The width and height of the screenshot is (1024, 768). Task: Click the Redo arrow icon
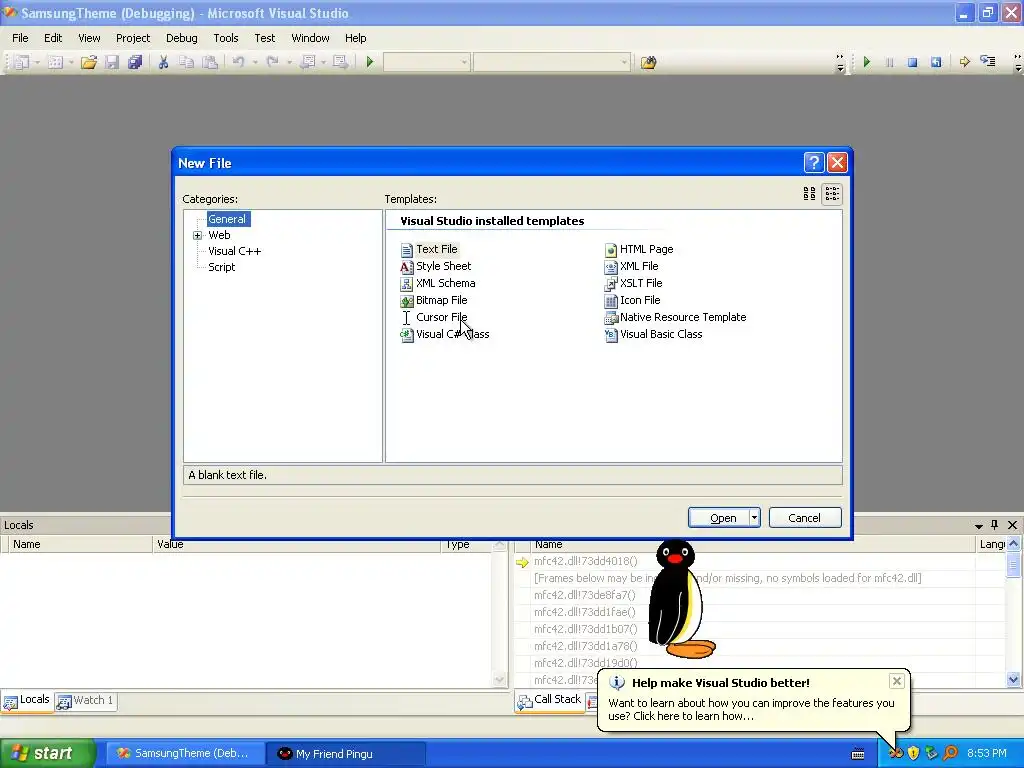point(273,62)
